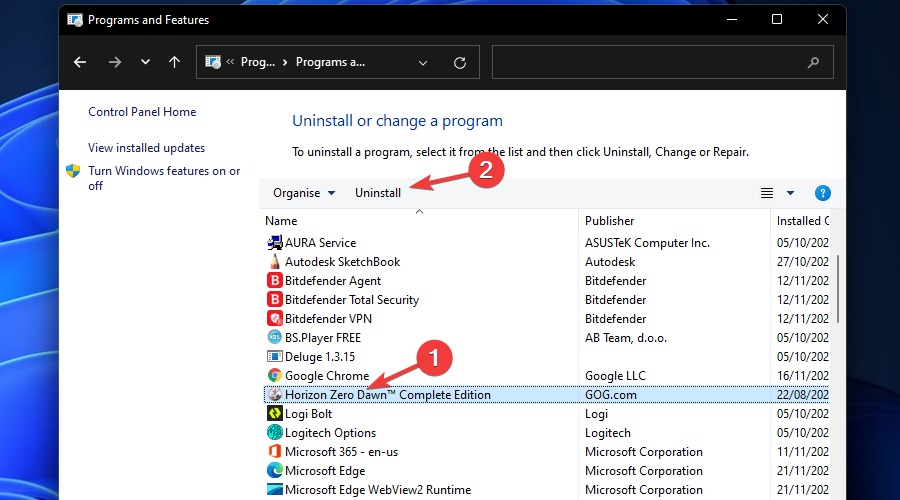The image size is (900, 500).
Task: Click the Forward navigation arrow
Action: pyautogui.click(x=114, y=62)
